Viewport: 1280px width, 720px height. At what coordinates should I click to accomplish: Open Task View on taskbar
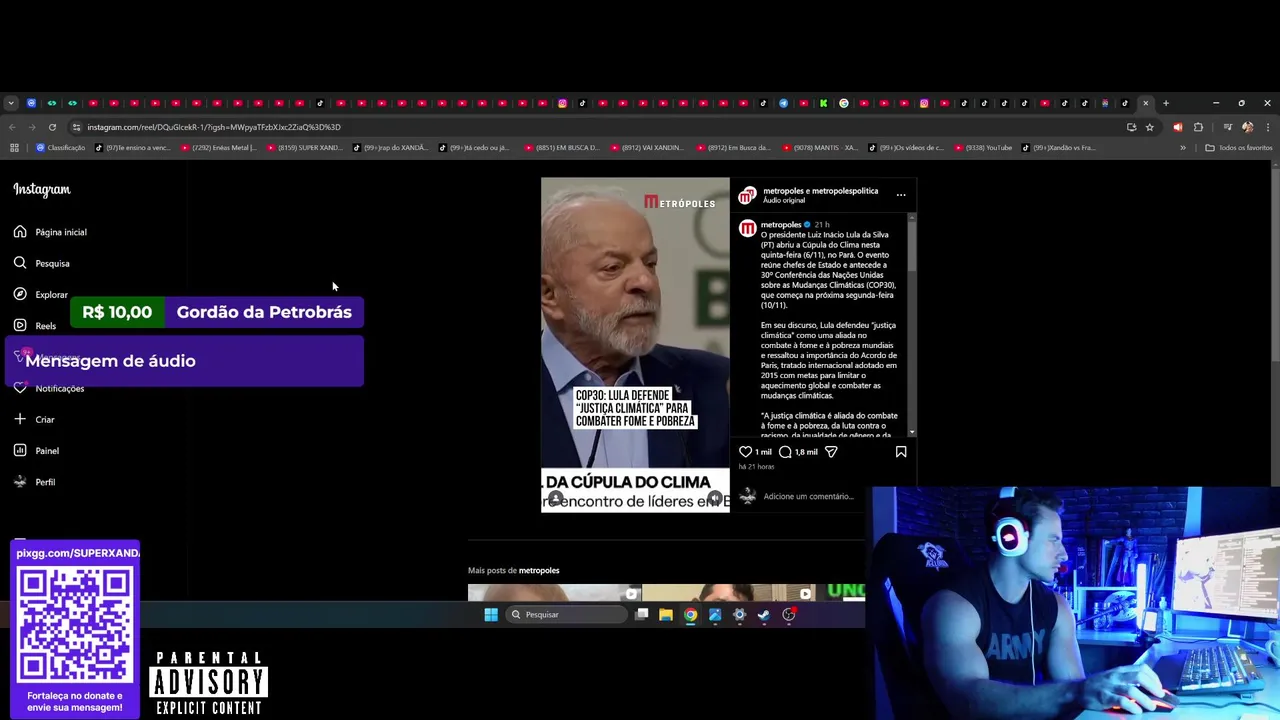642,615
